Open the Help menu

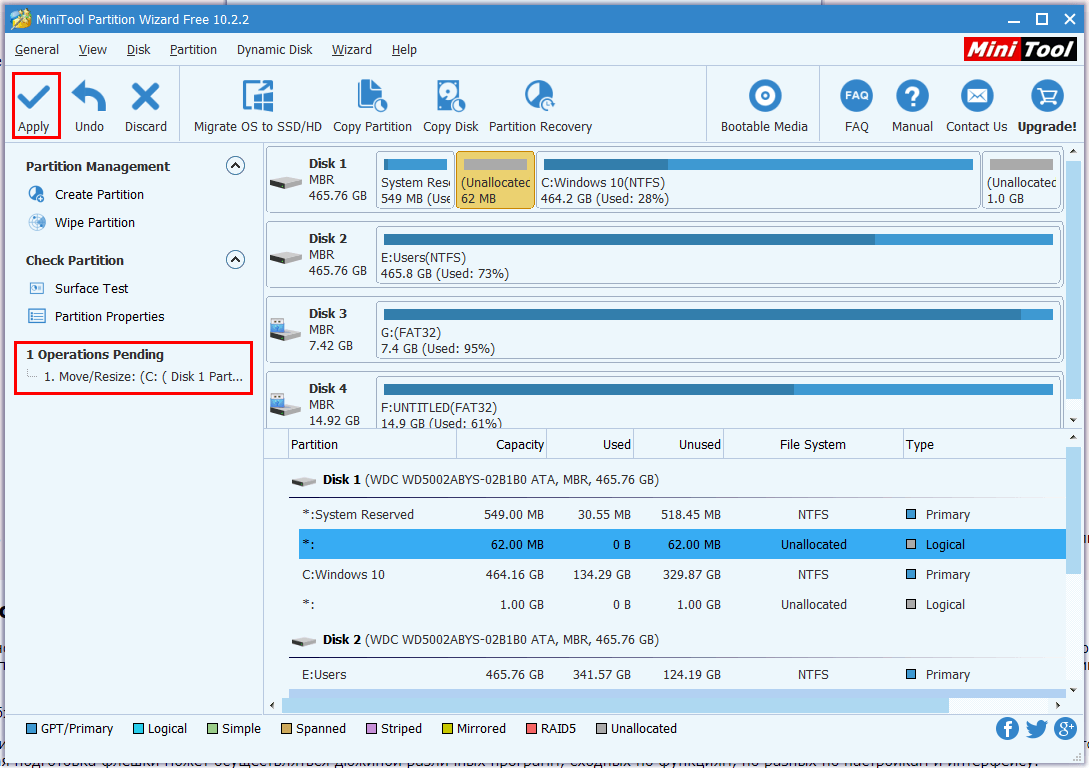pos(404,50)
